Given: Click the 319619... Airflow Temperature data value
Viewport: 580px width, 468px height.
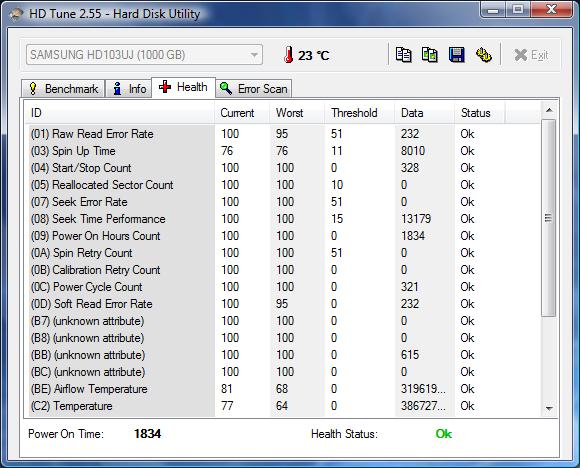Looking at the screenshot, I should coord(424,389).
